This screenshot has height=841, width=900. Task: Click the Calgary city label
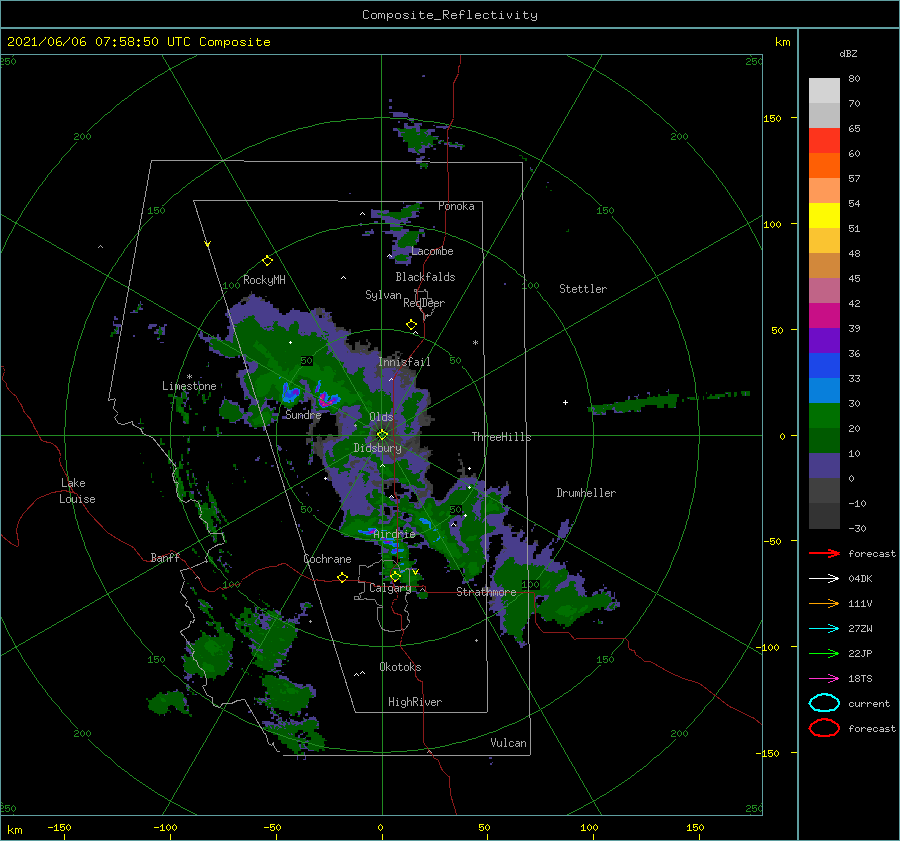[x=390, y=588]
